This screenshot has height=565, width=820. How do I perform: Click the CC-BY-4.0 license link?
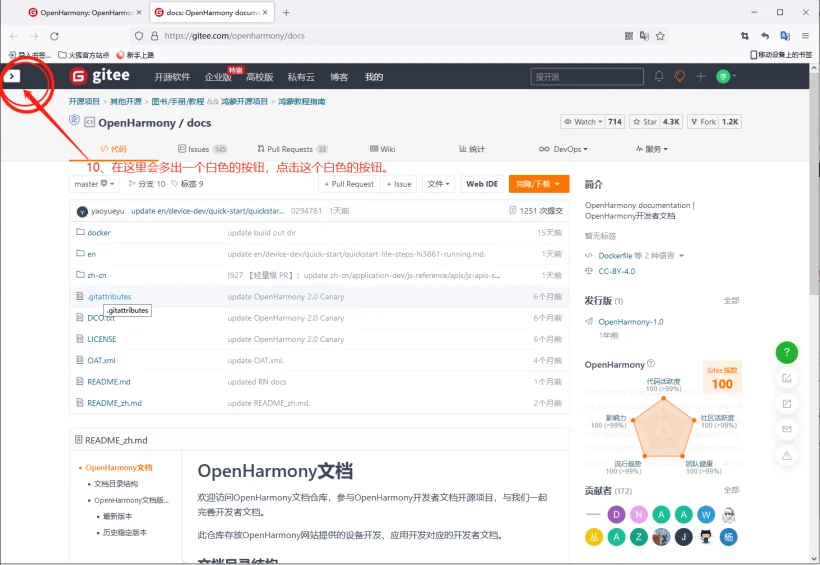pyautogui.click(x=617, y=271)
